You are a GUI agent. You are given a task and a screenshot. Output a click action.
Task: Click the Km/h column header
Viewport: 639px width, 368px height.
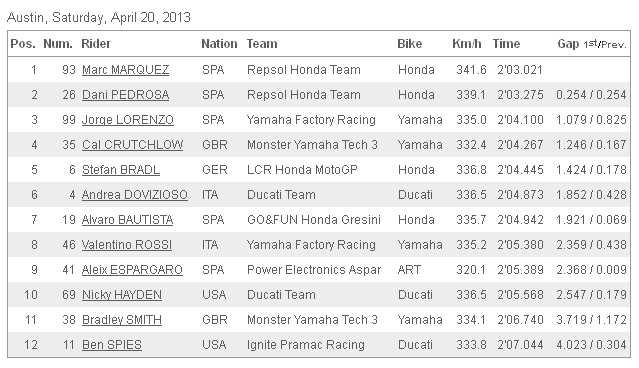point(467,44)
